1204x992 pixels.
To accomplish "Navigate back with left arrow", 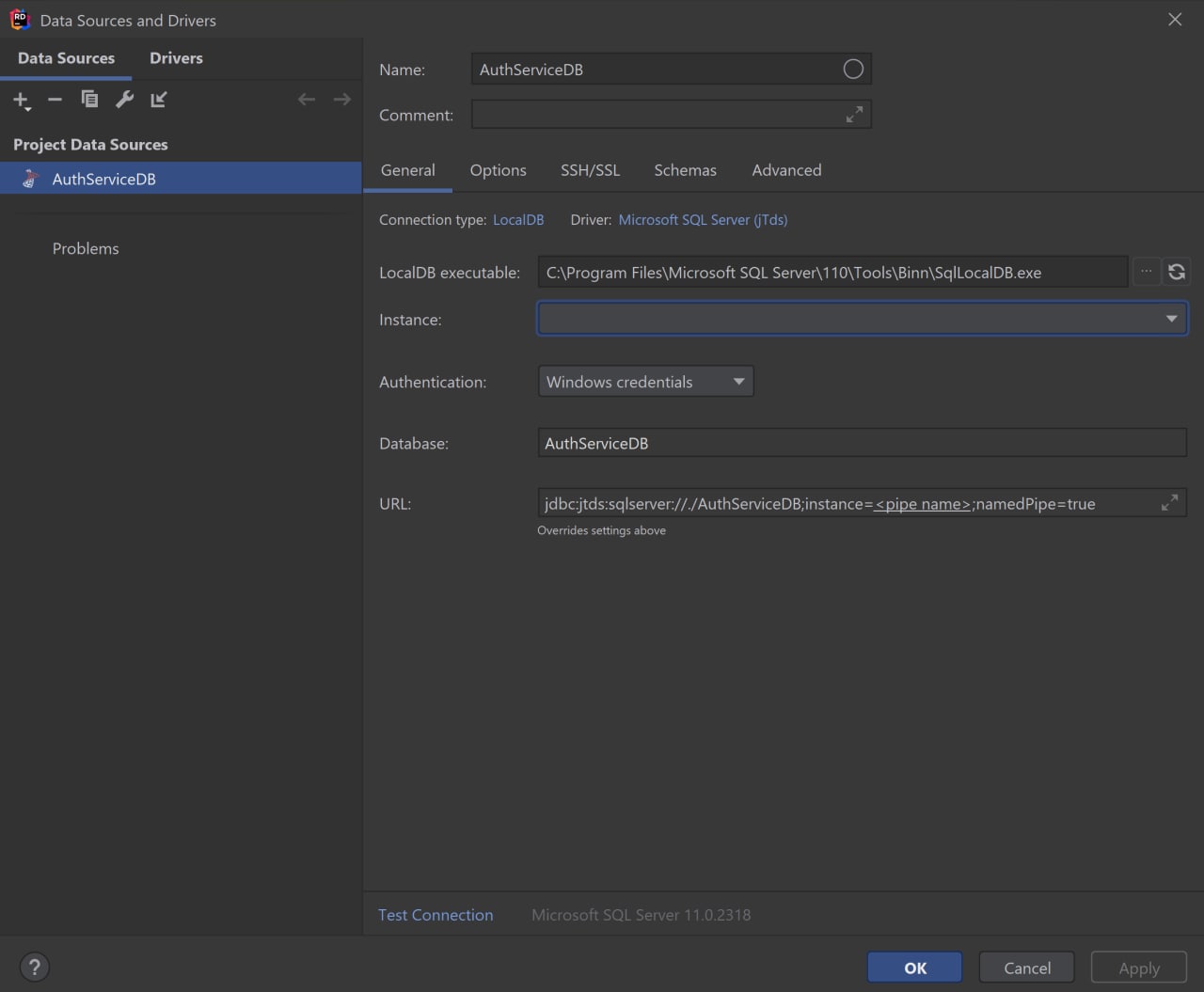I will point(307,99).
